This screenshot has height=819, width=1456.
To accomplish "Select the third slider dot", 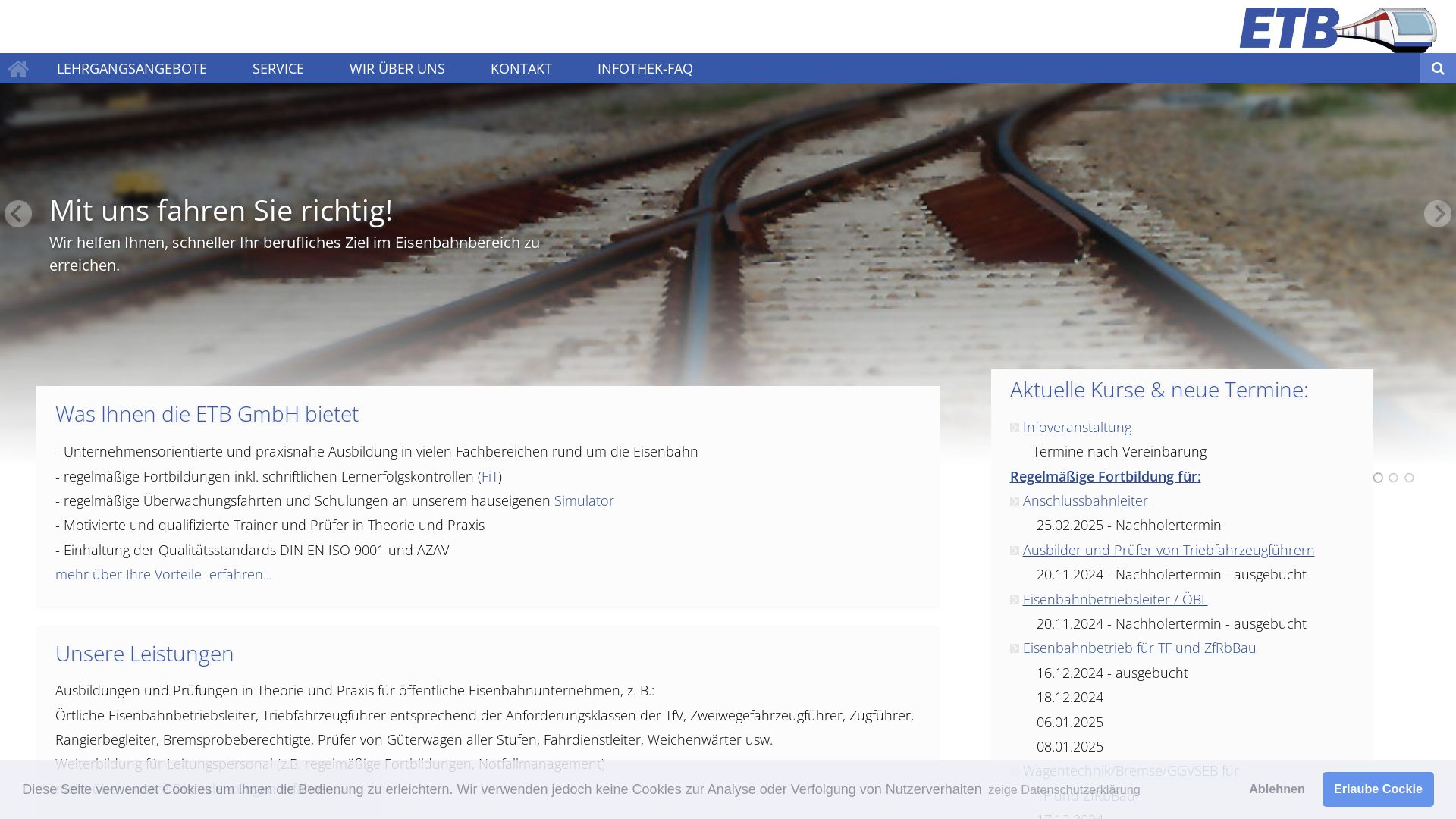I will (1409, 478).
